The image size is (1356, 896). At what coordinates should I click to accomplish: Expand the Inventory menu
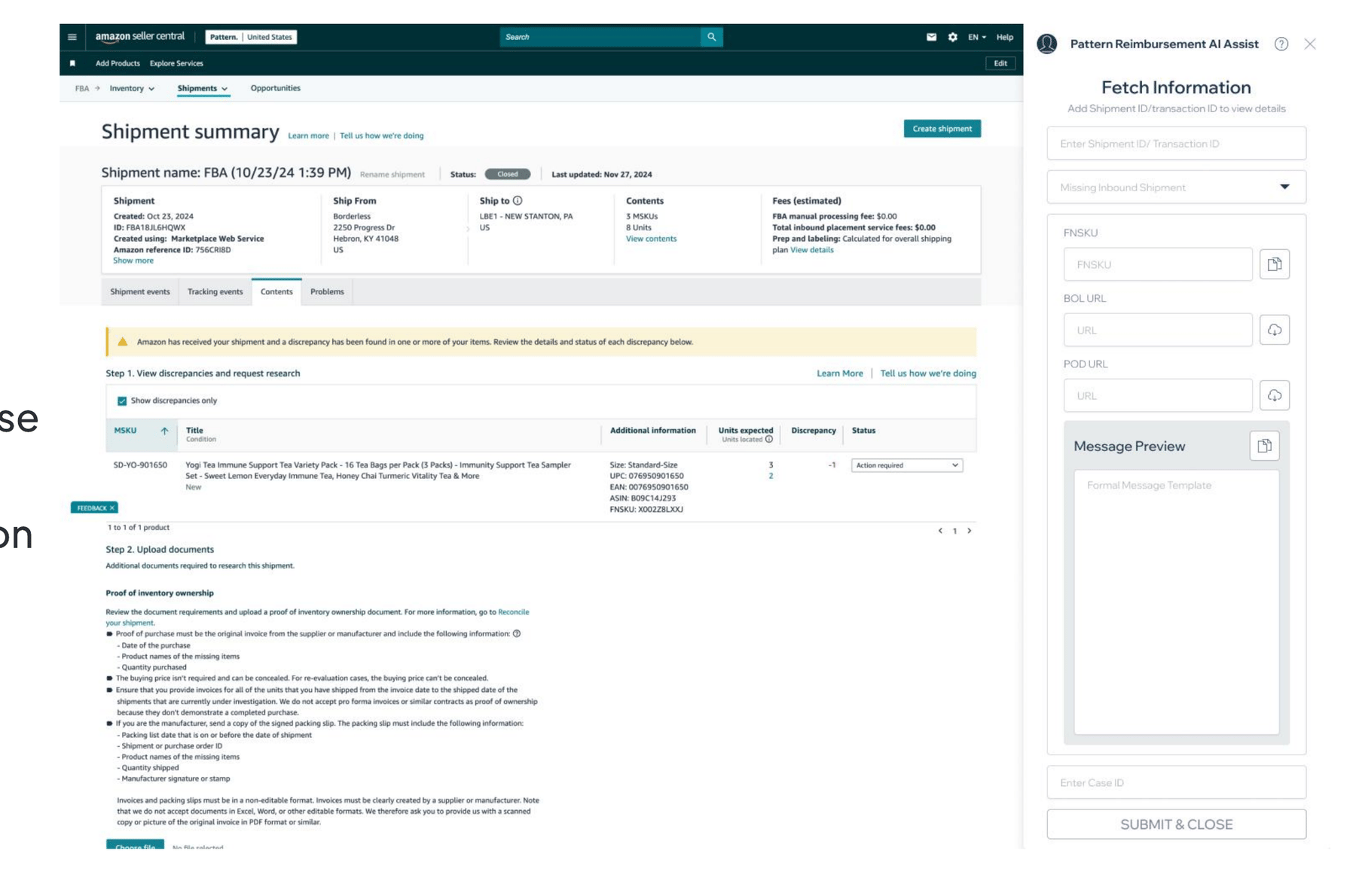(x=132, y=88)
